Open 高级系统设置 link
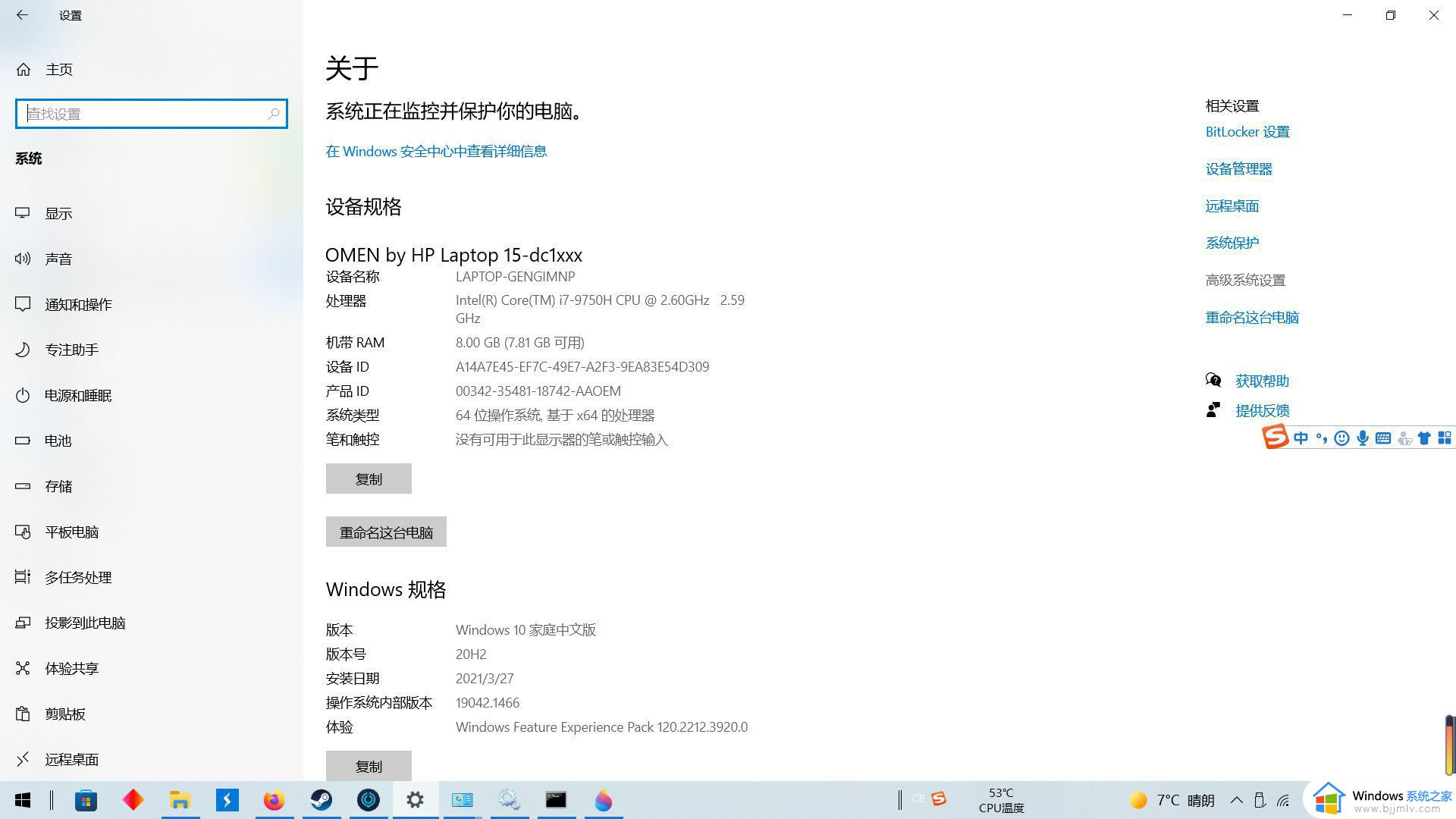 coord(1245,281)
